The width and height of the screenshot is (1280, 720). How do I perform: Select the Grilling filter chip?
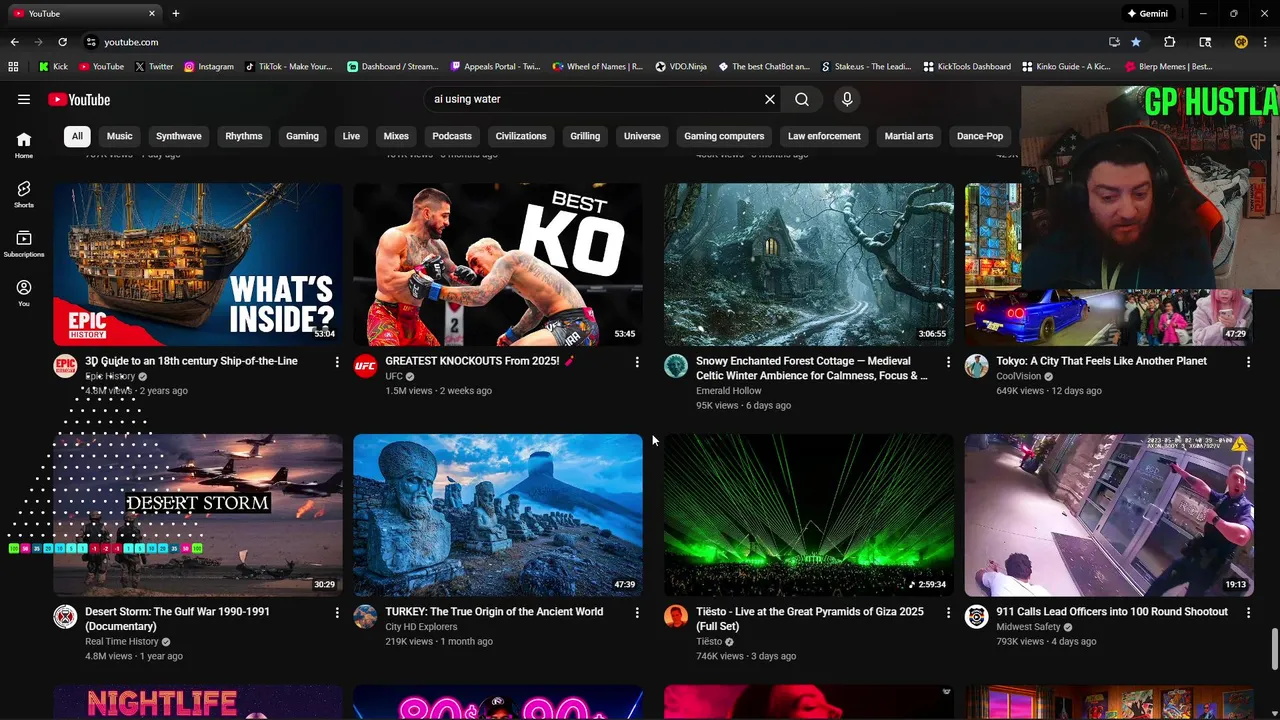pos(585,136)
